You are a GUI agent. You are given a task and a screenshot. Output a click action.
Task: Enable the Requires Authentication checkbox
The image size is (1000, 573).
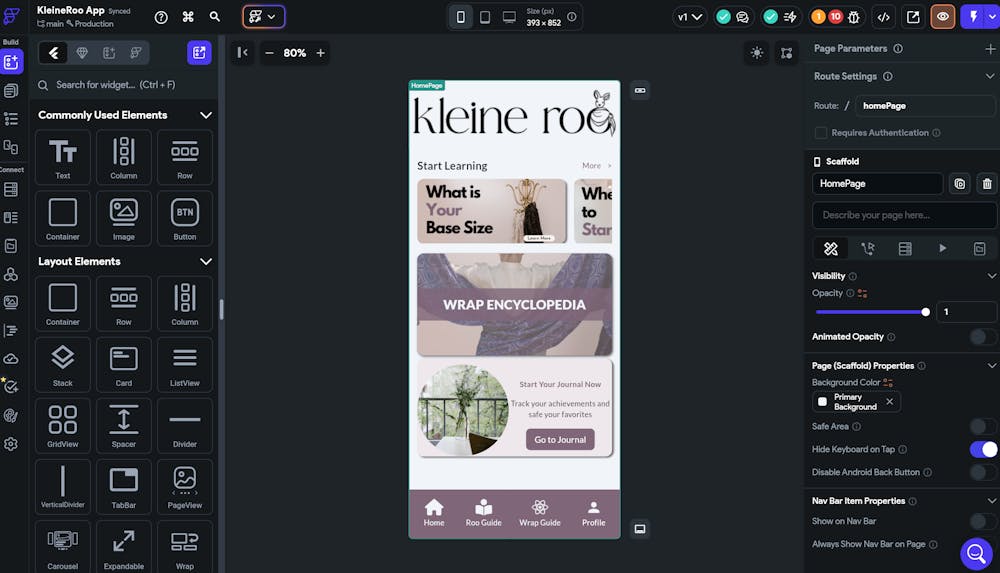click(x=821, y=133)
